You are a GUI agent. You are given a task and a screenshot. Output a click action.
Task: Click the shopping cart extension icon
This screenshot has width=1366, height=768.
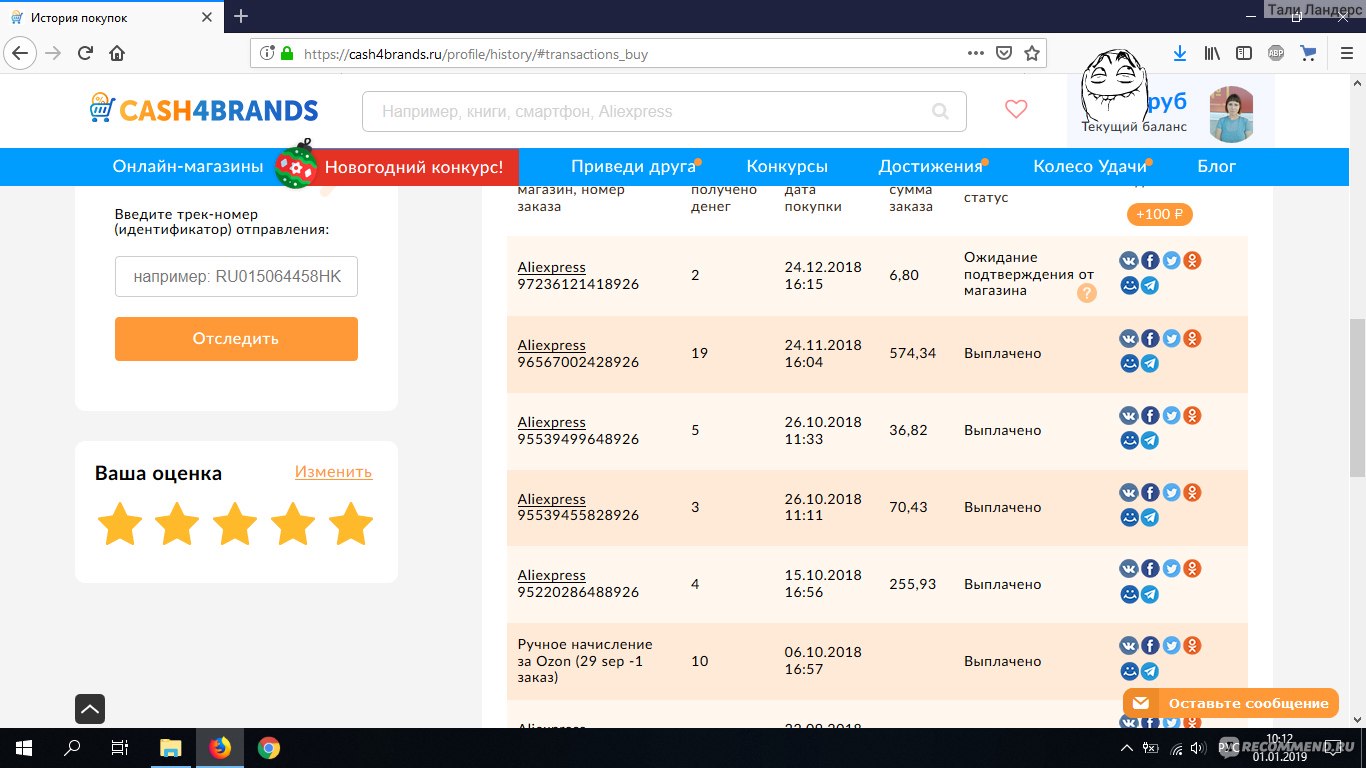pos(1307,53)
